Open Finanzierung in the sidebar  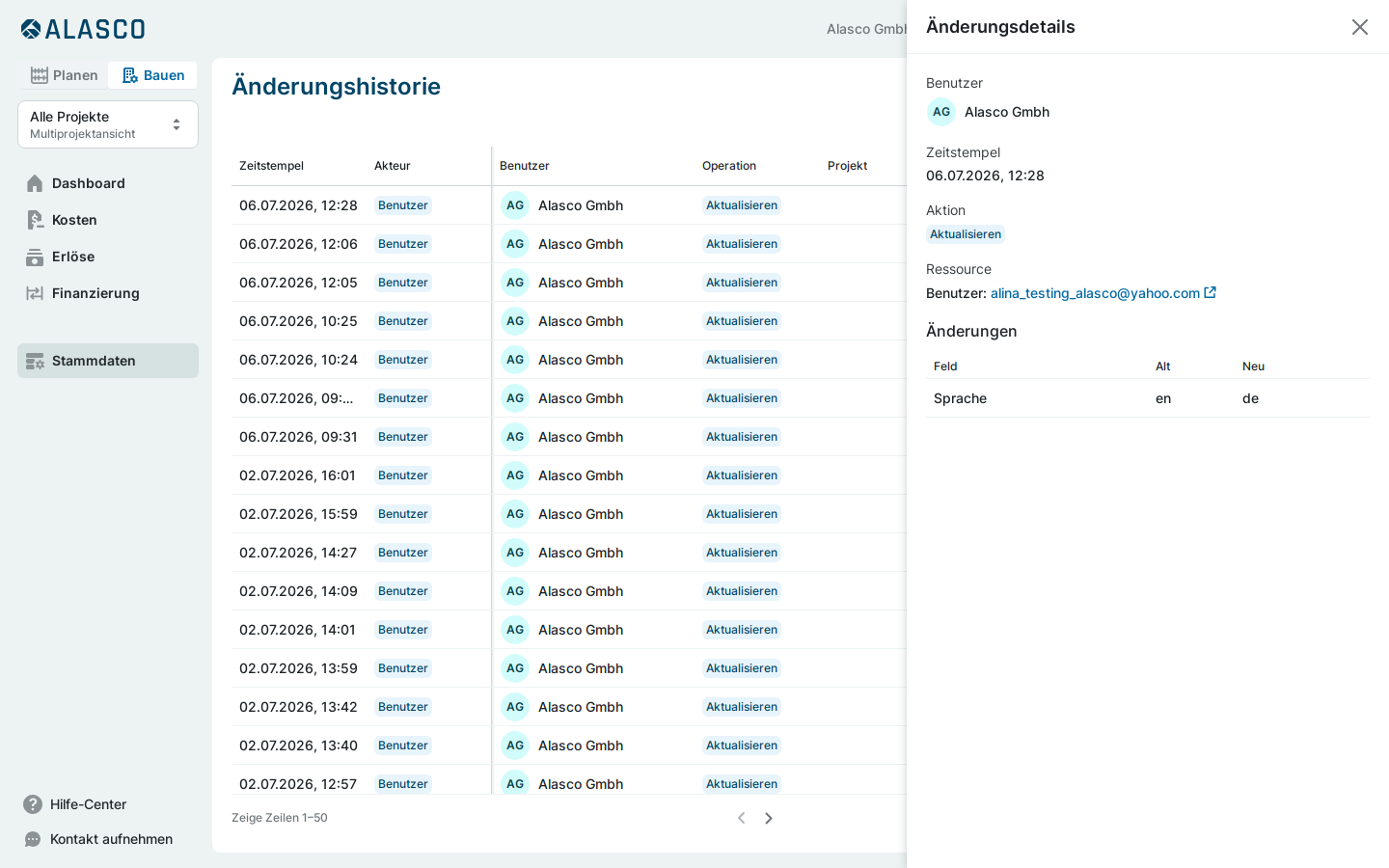pyautogui.click(x=108, y=293)
